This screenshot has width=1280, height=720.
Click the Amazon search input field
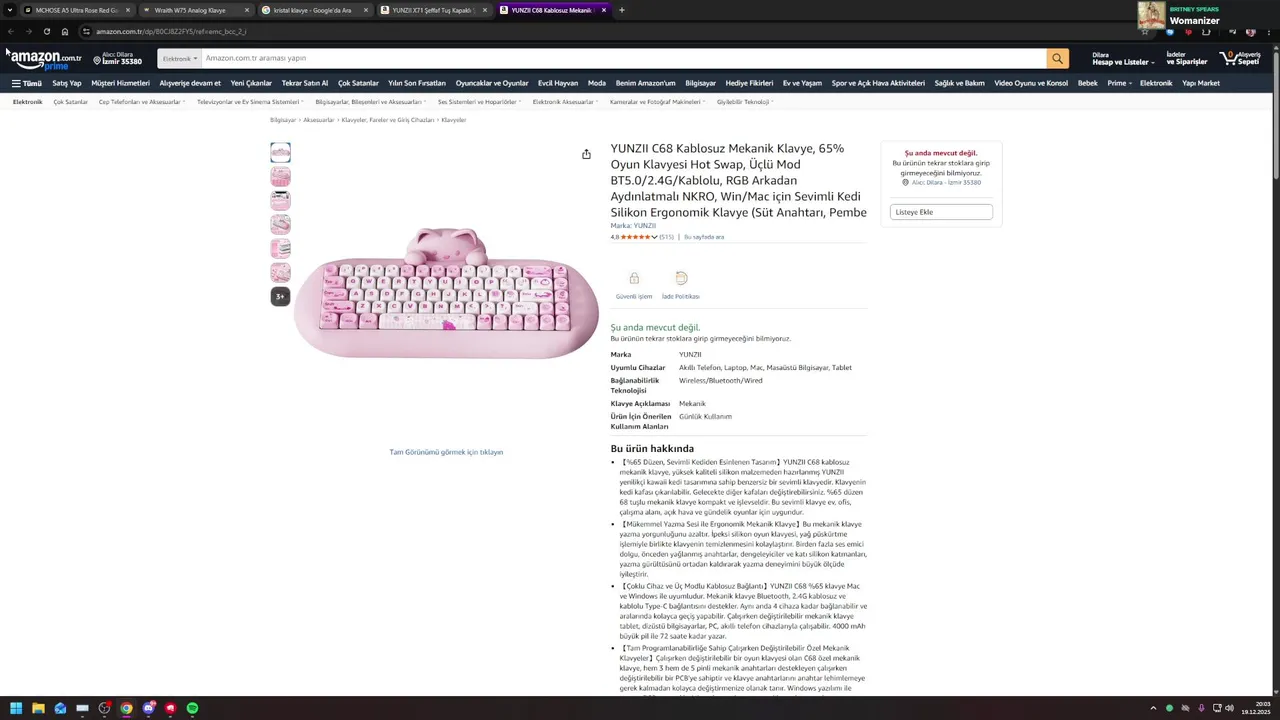coord(623,58)
